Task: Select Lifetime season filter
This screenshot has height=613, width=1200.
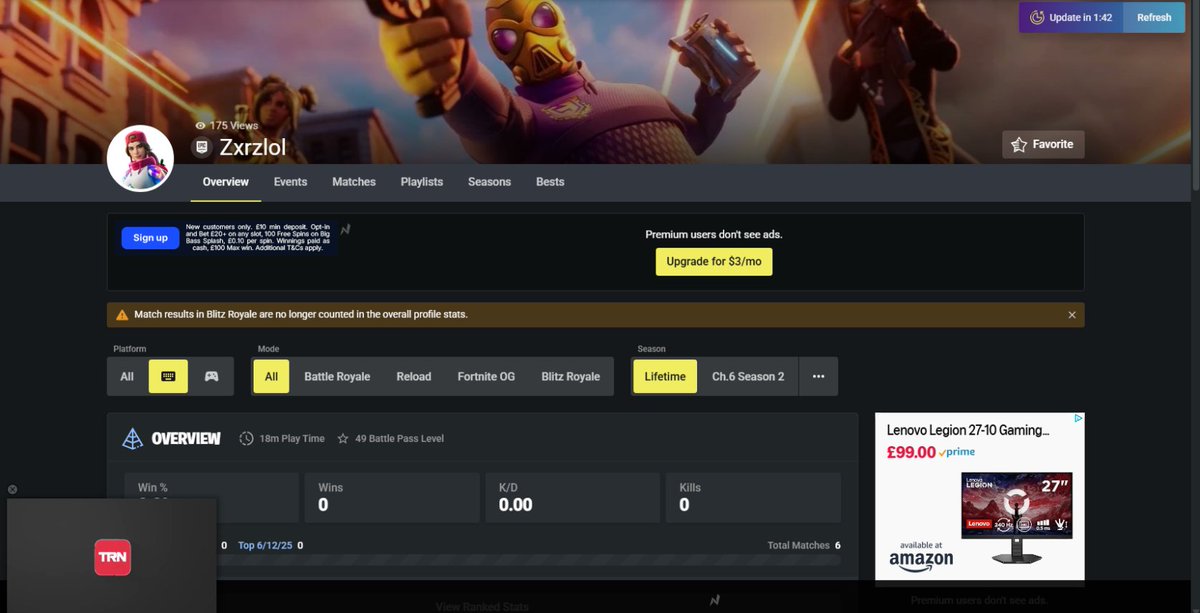Action: coord(665,377)
